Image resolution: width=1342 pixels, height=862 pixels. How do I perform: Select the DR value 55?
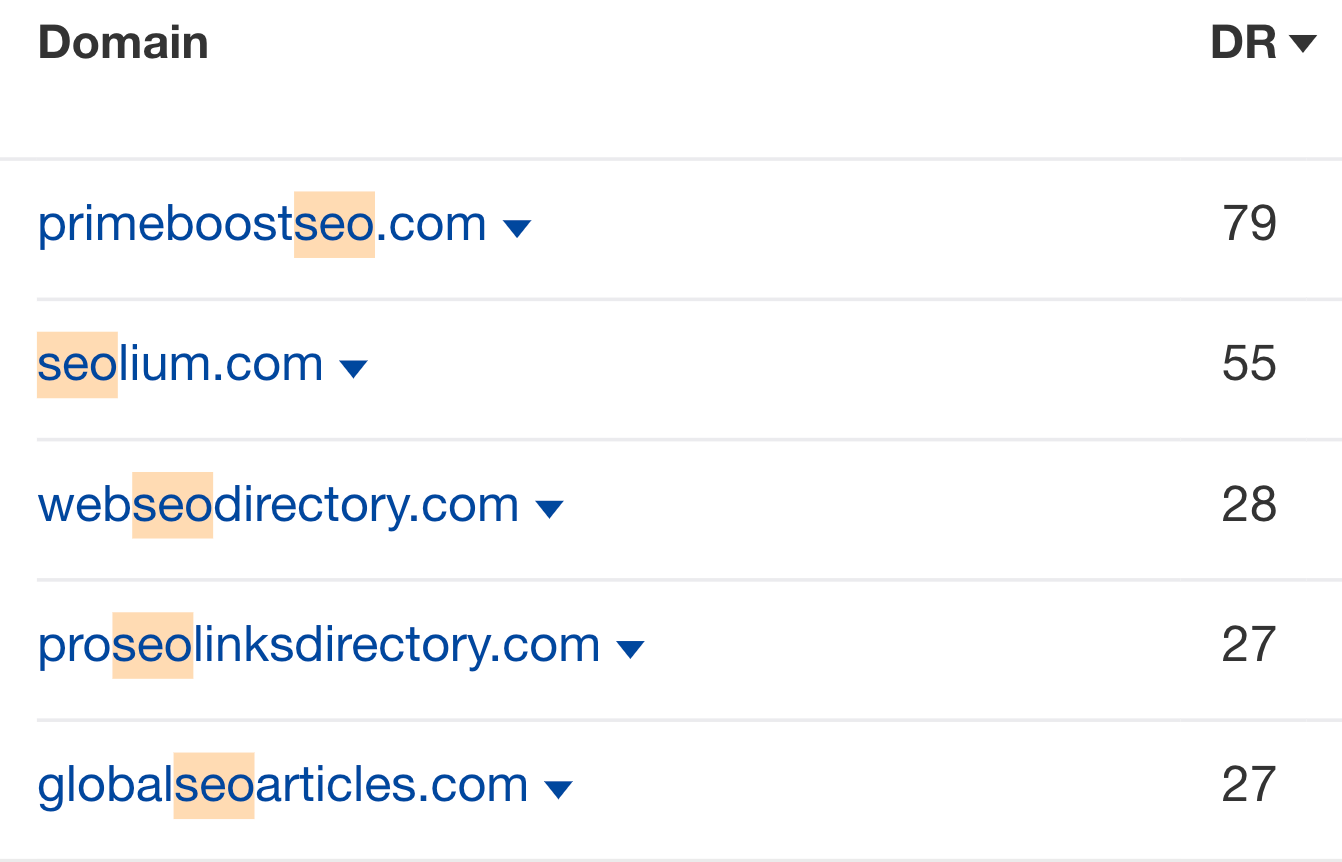1249,364
